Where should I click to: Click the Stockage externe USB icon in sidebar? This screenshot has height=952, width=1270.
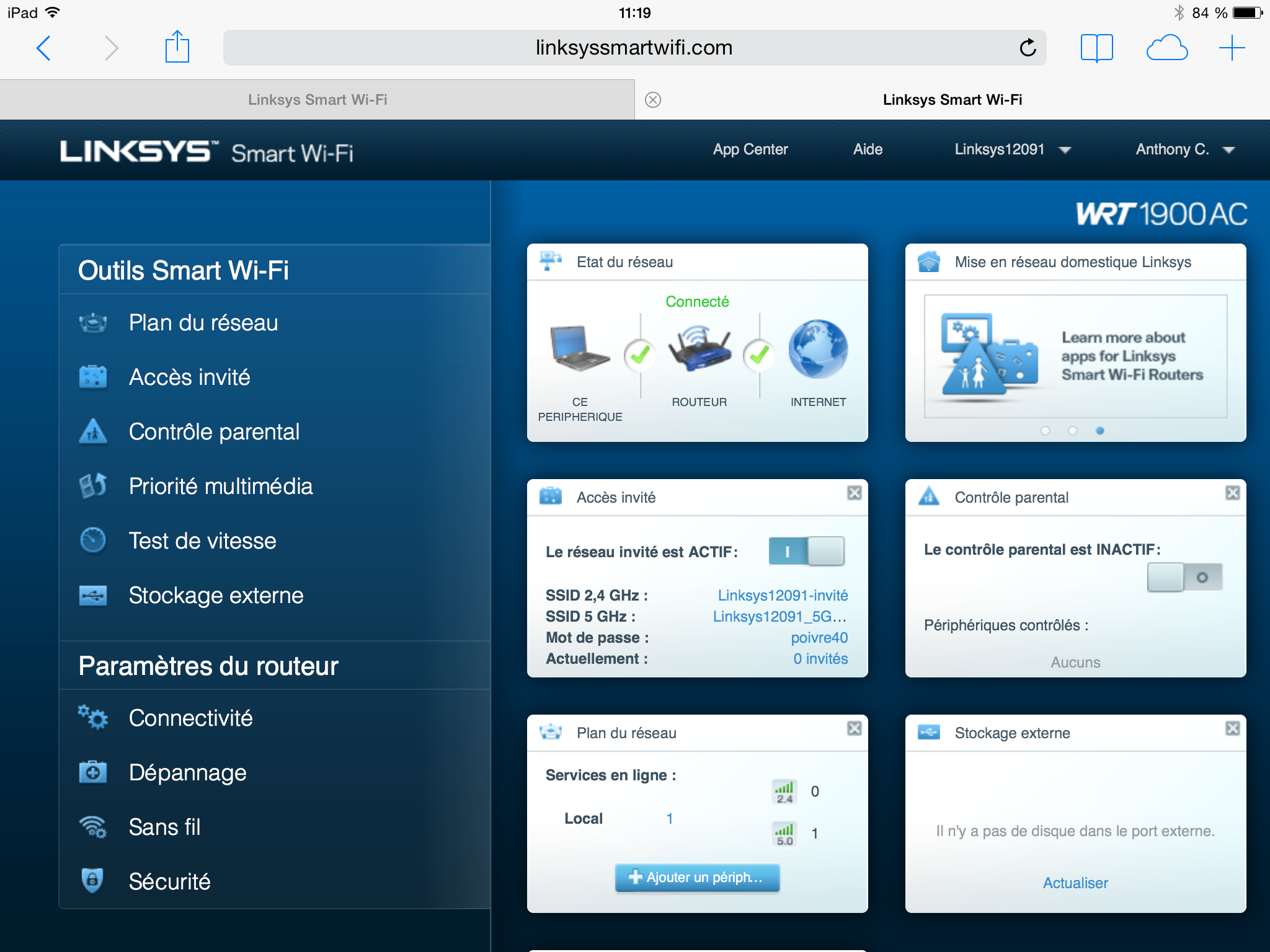coord(93,596)
